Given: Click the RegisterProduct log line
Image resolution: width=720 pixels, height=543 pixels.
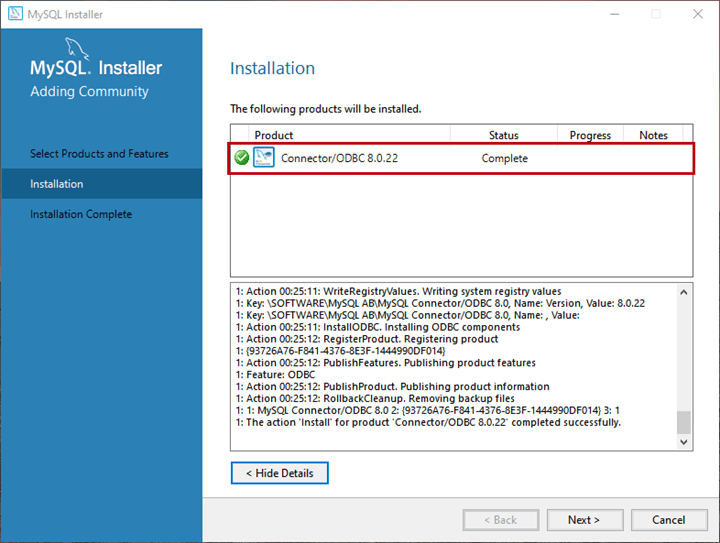Looking at the screenshot, I should click(367, 339).
